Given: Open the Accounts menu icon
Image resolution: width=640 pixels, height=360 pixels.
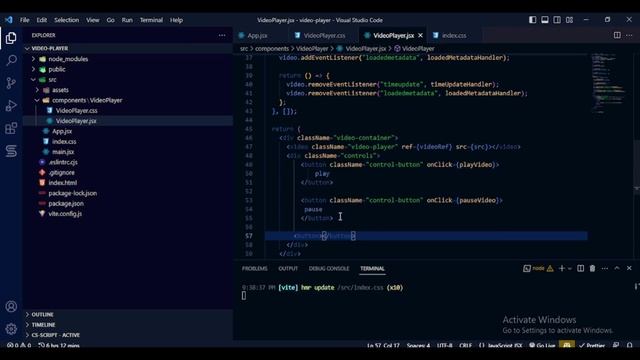Looking at the screenshot, I should coord(11,307).
